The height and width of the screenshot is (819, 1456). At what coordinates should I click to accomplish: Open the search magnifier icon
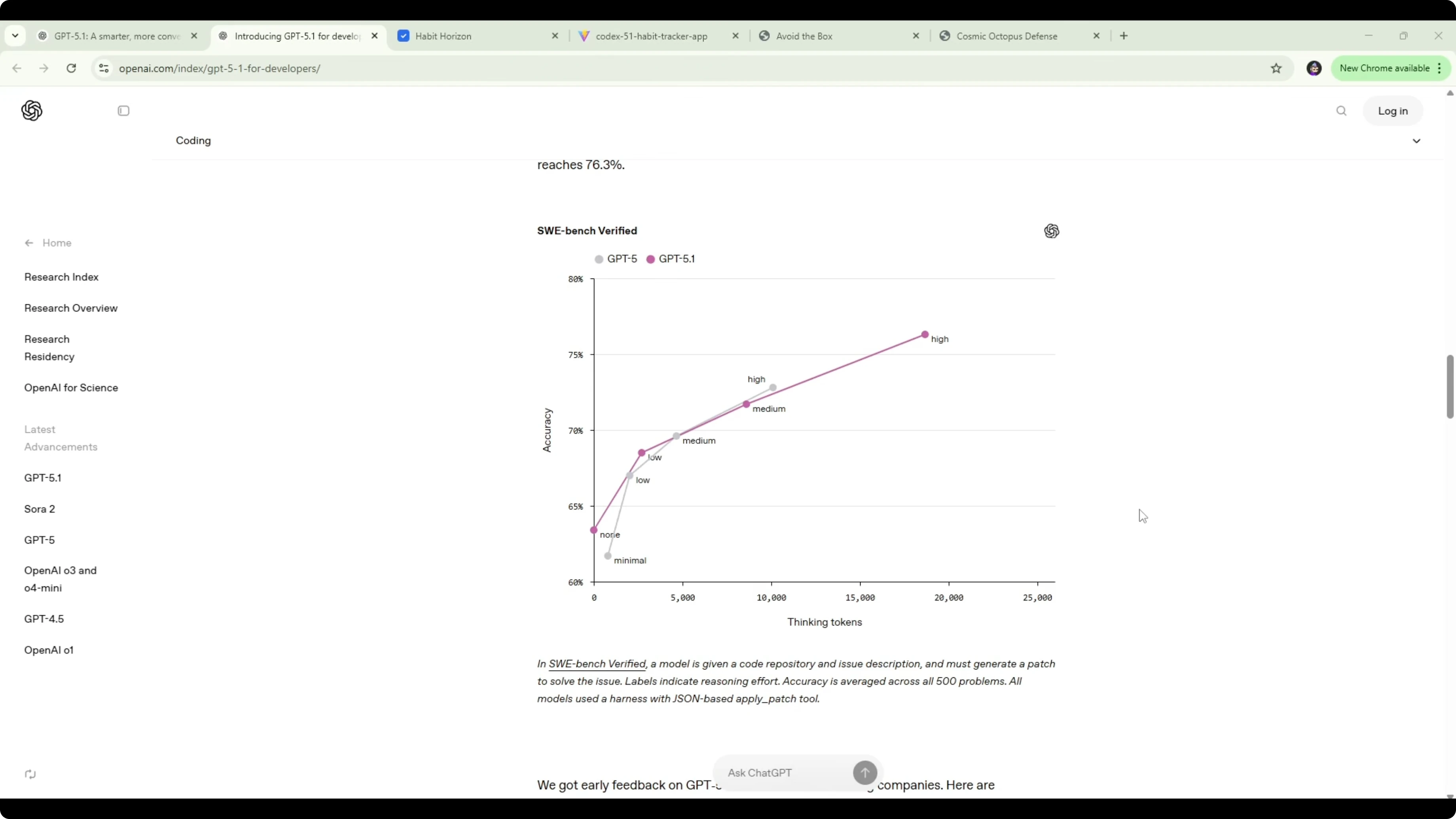click(1341, 111)
